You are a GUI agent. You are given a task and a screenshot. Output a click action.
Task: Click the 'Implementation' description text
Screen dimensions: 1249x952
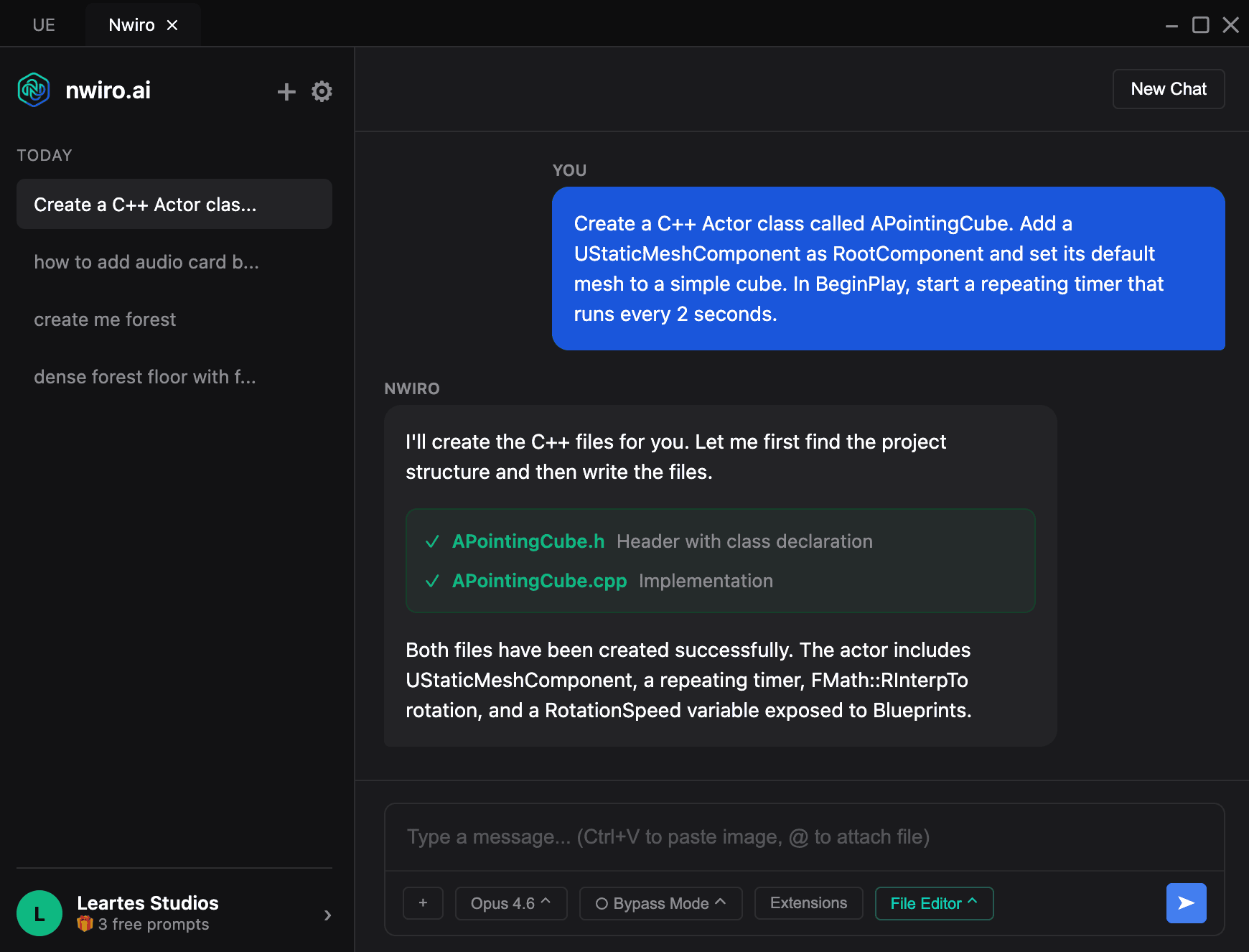coord(706,581)
